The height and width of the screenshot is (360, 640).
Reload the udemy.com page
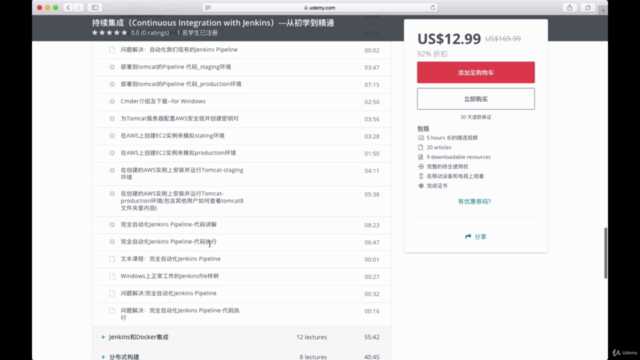[x=433, y=7]
